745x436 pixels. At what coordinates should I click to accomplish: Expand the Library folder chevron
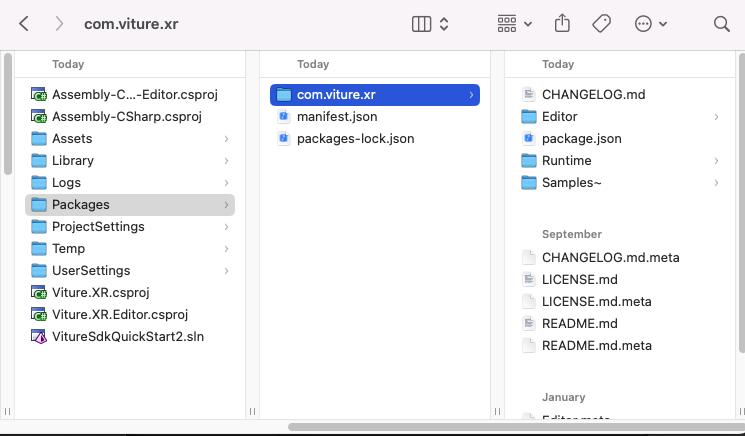click(x=226, y=161)
